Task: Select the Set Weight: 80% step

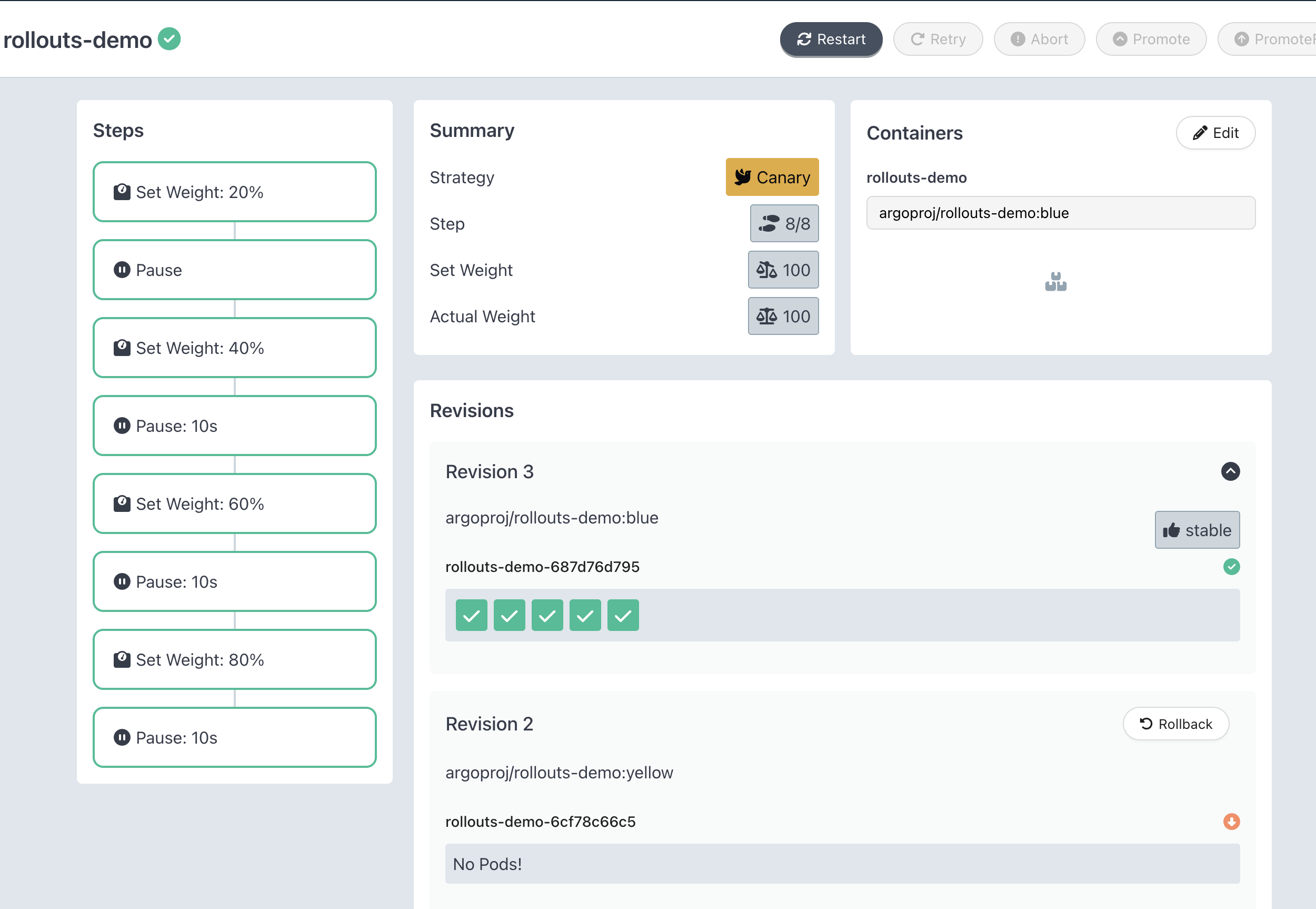Action: pyautogui.click(x=235, y=659)
